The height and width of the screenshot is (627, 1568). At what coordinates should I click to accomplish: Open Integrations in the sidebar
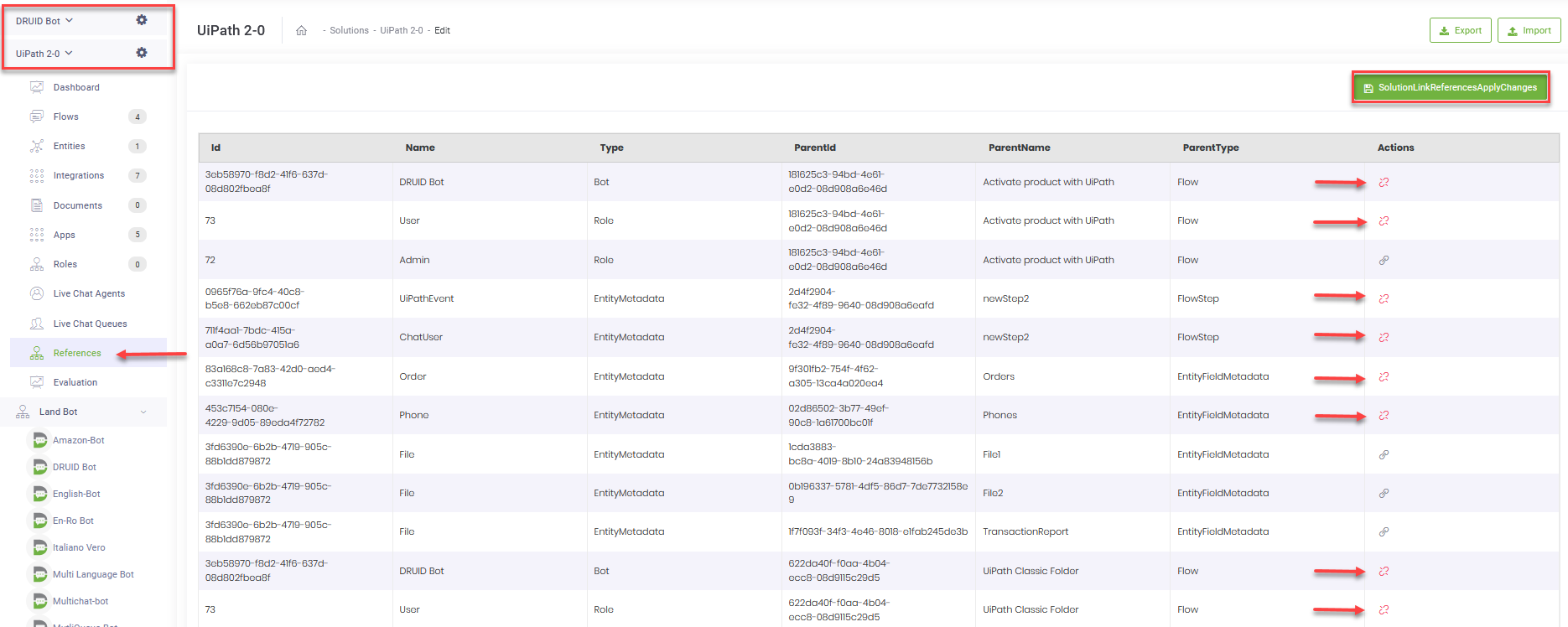[x=79, y=175]
